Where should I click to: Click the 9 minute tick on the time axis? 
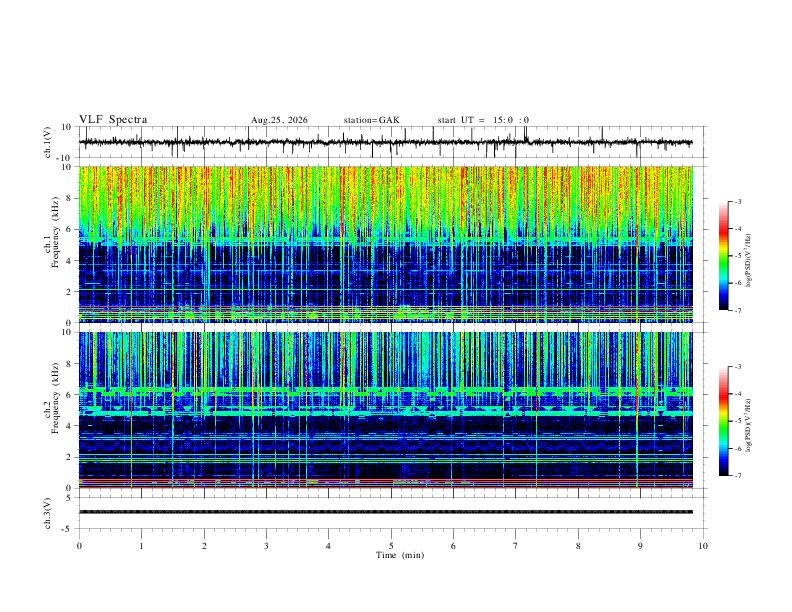pos(640,546)
